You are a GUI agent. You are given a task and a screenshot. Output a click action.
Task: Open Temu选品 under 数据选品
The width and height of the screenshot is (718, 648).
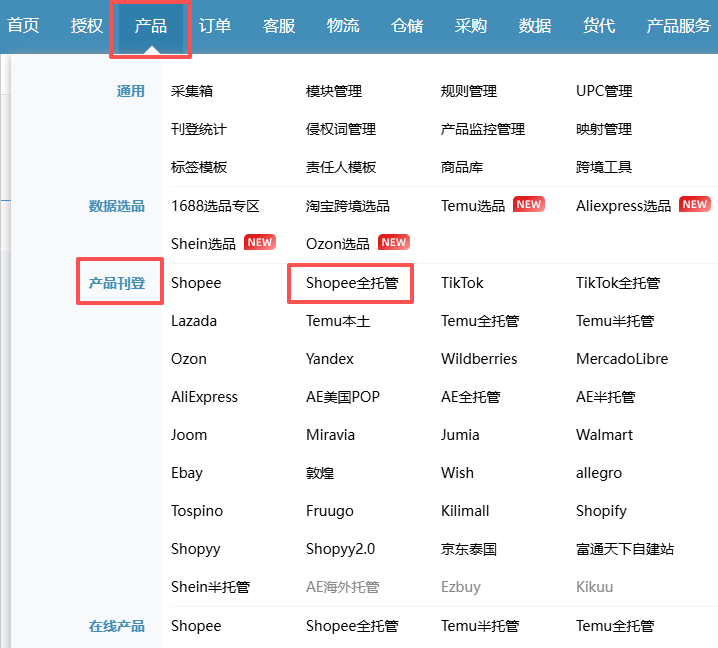(473, 206)
